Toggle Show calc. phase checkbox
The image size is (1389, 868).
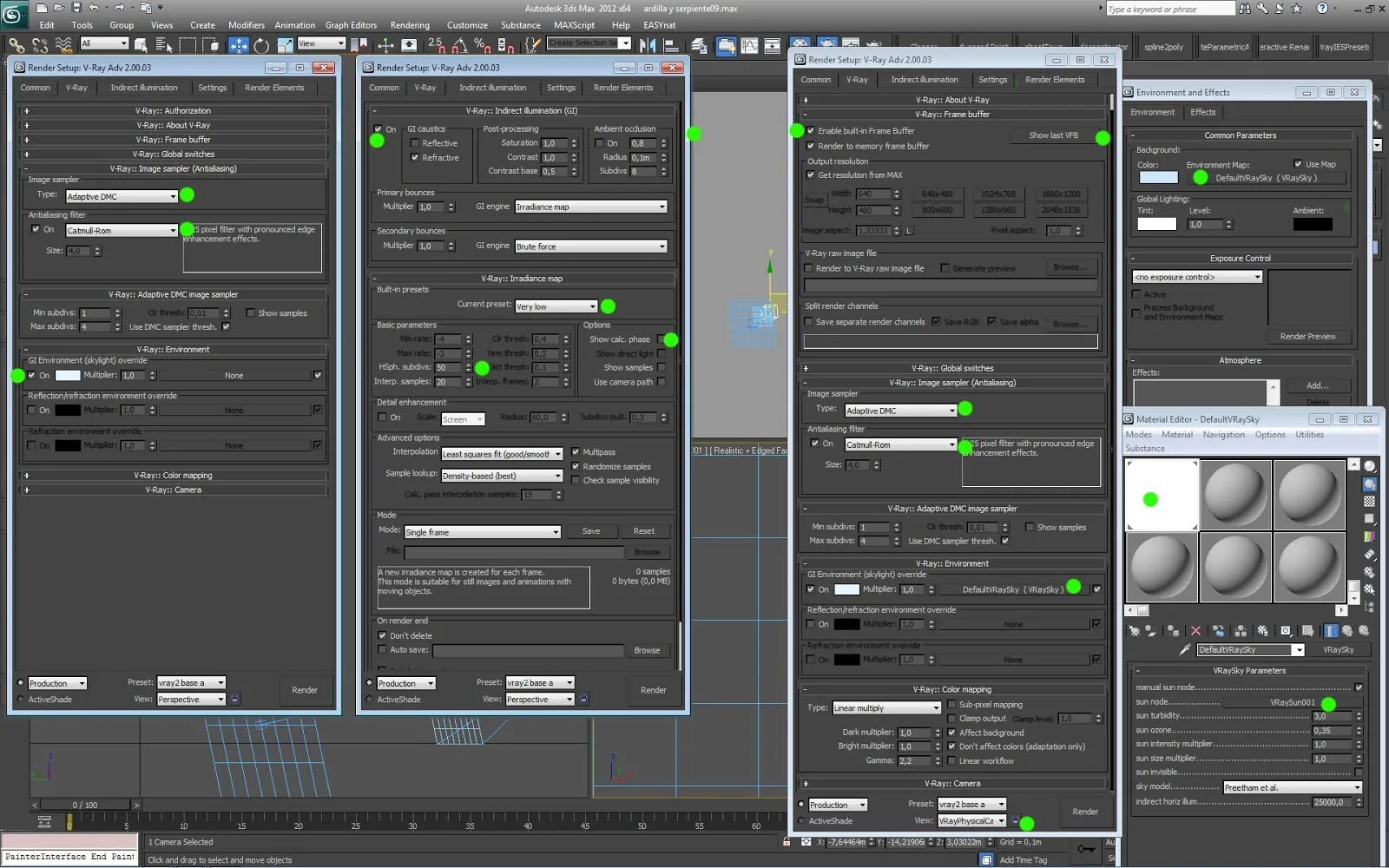(x=662, y=339)
